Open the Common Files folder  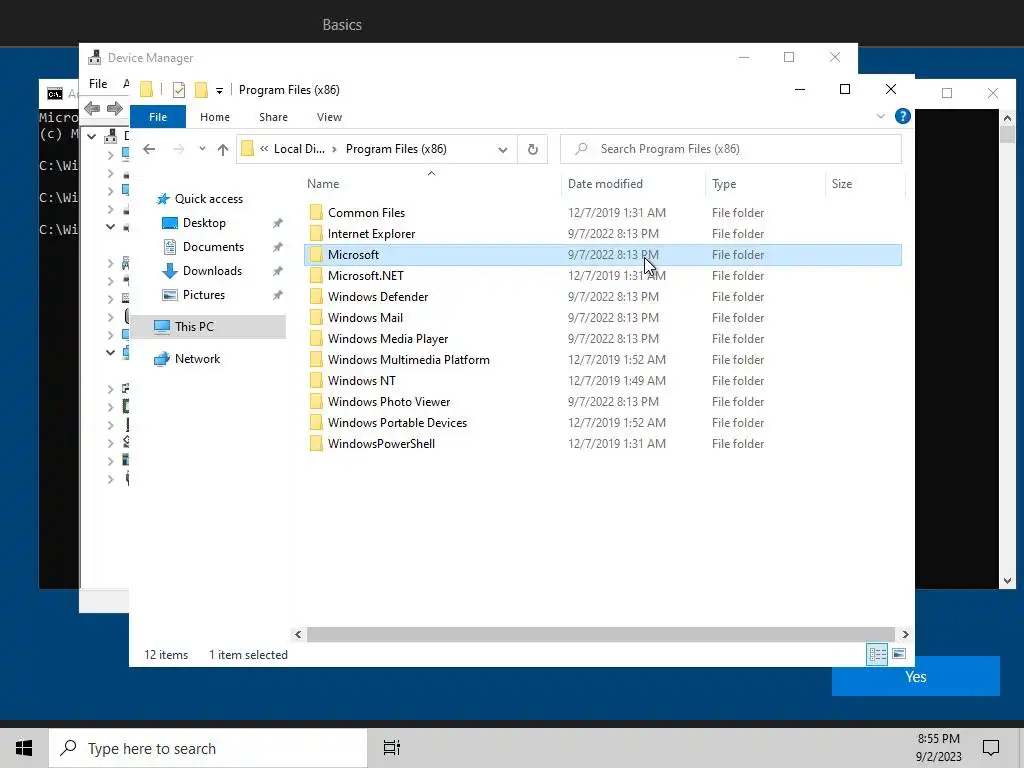pyautogui.click(x=366, y=213)
